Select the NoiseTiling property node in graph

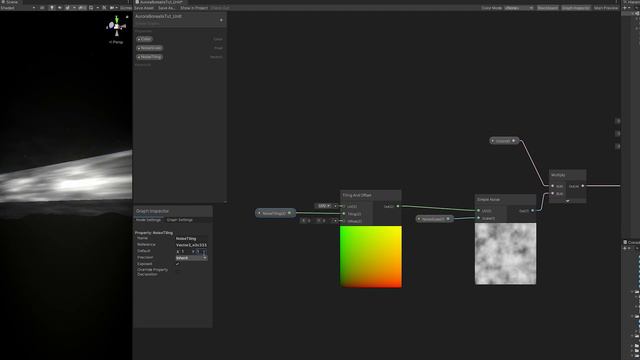coord(275,213)
